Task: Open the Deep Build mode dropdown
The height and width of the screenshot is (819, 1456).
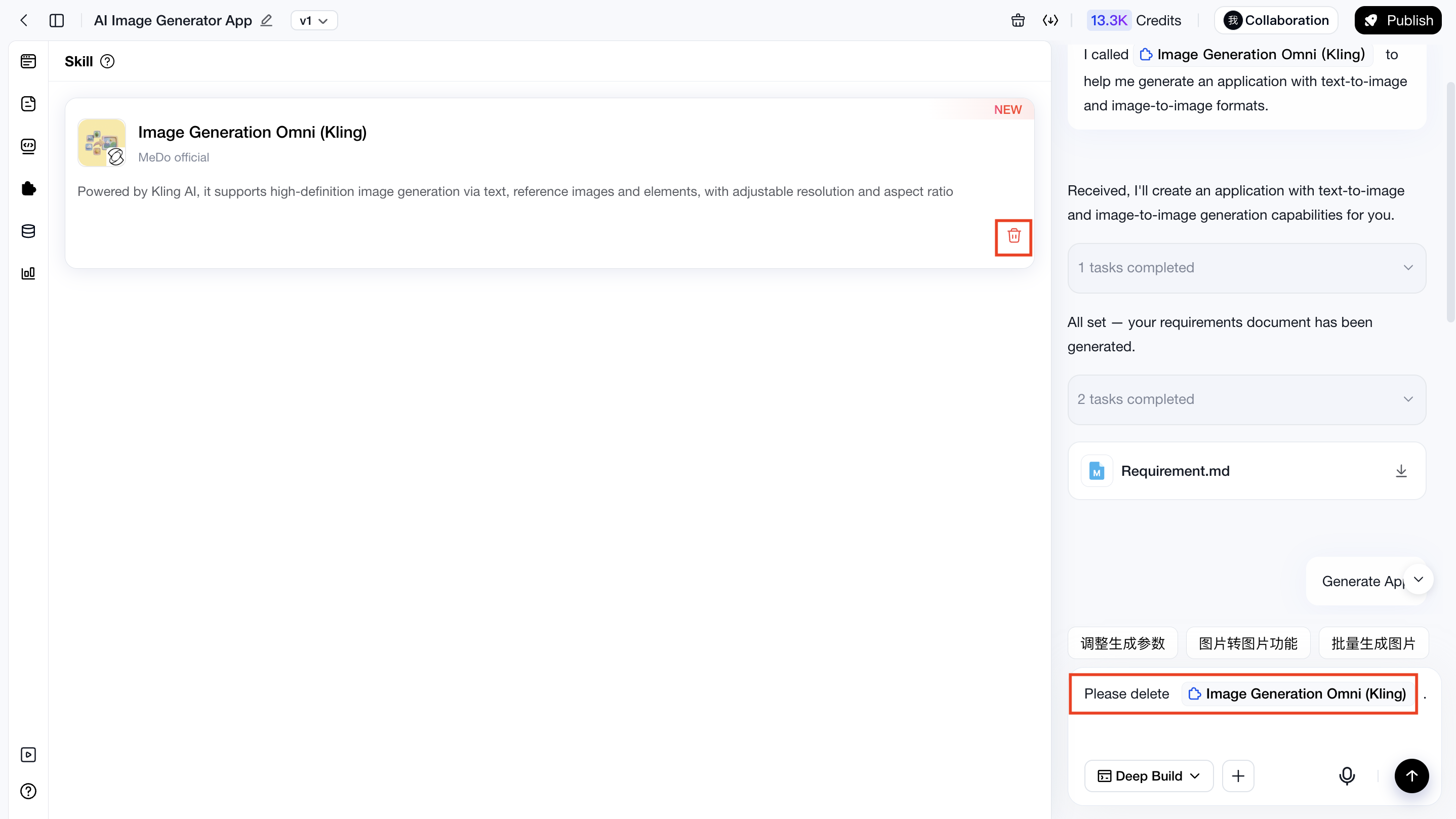Action: pos(1149,776)
